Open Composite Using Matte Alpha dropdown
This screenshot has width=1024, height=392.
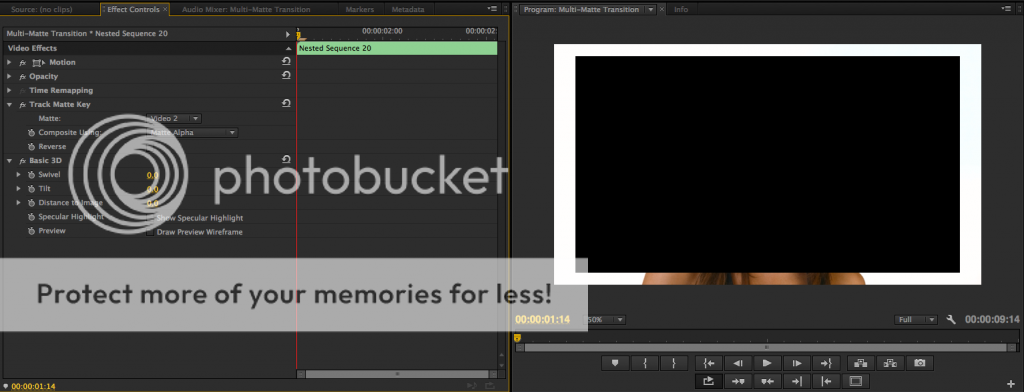tap(193, 133)
